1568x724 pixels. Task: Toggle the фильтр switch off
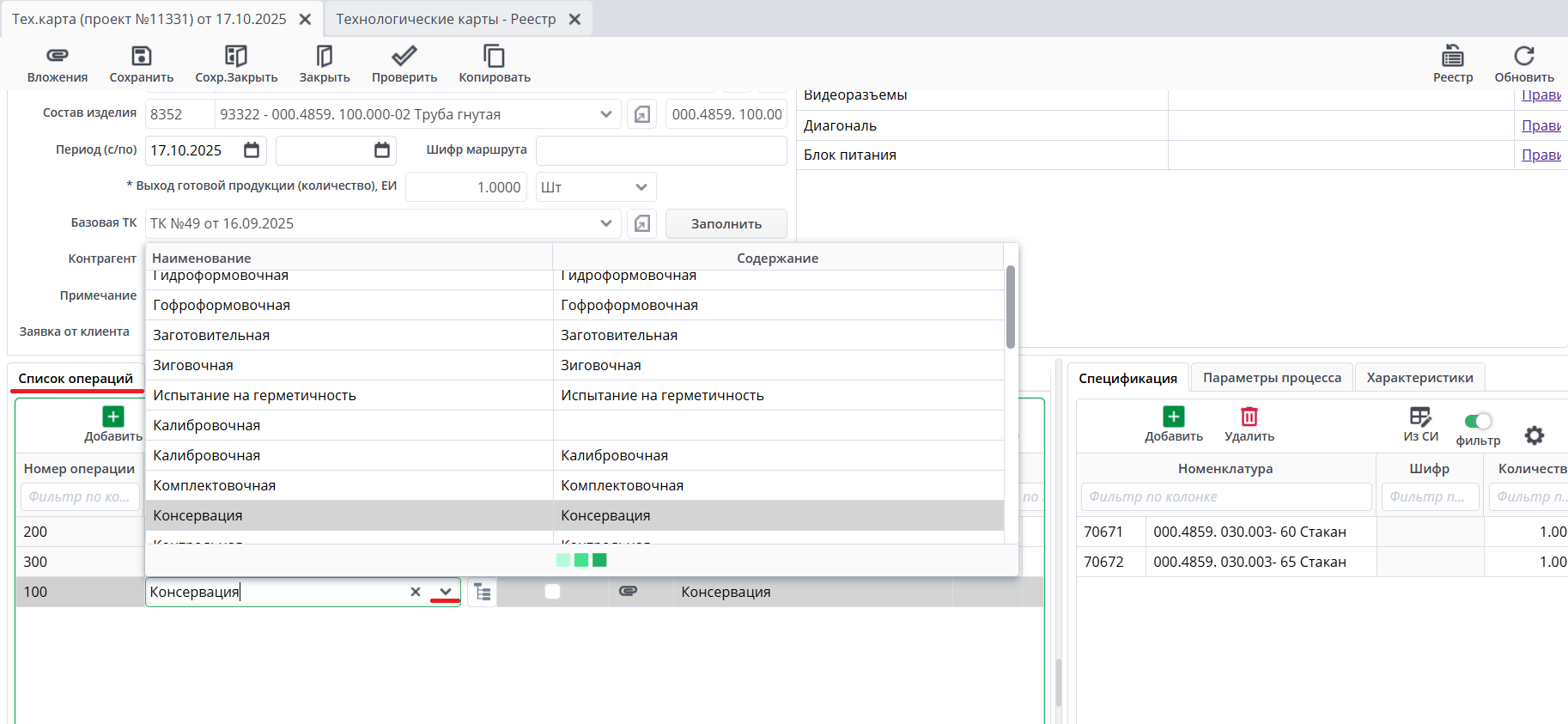1478,421
